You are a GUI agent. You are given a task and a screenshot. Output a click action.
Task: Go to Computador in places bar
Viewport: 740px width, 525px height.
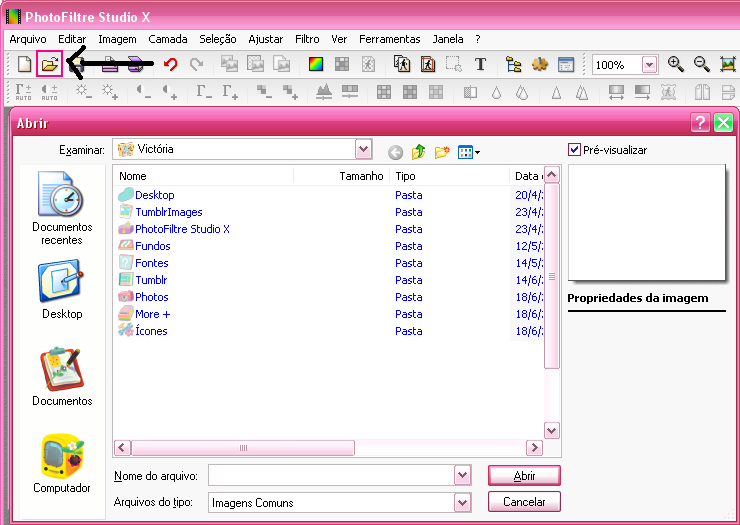[x=62, y=464]
